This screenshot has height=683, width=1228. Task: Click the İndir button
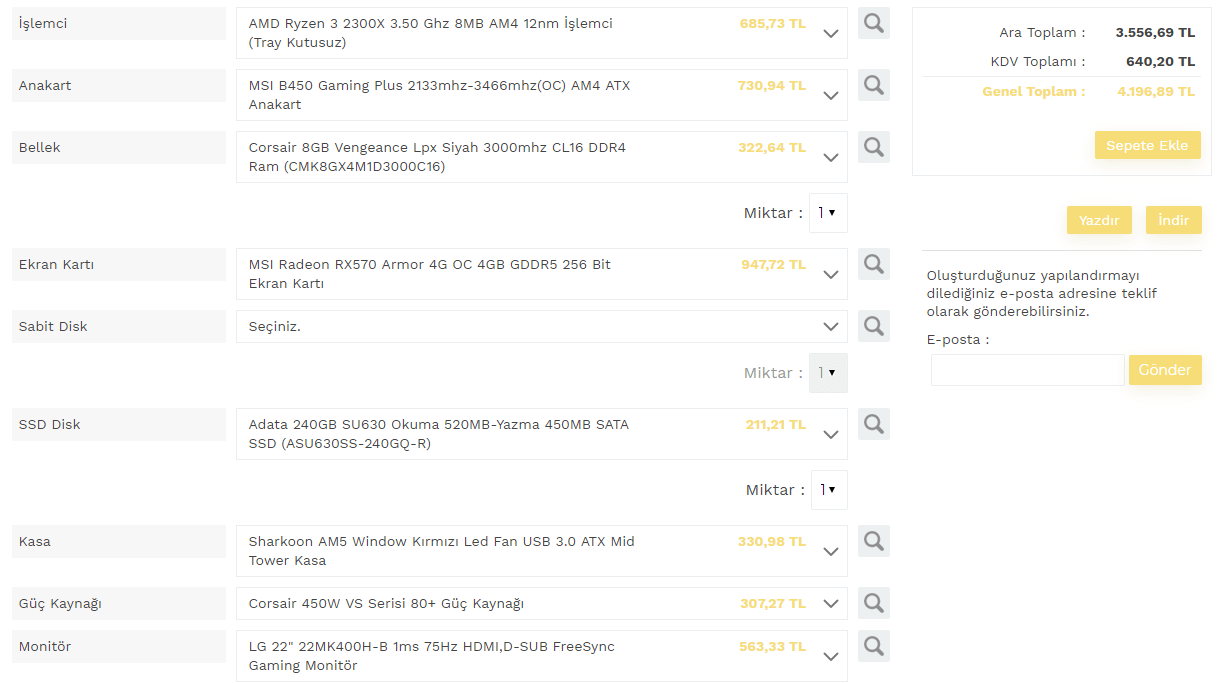click(1174, 220)
